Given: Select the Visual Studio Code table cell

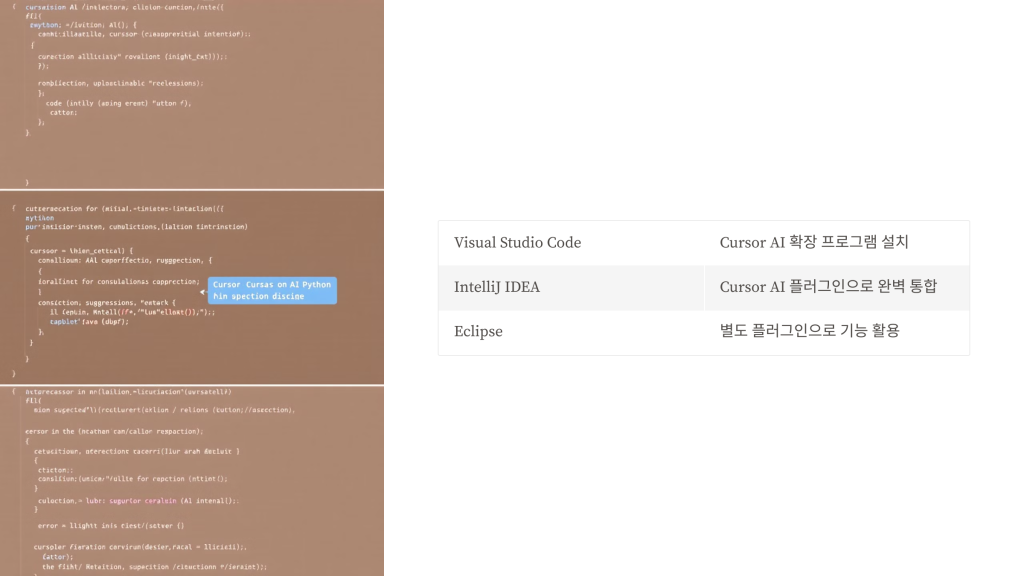Looking at the screenshot, I should click(x=571, y=243).
